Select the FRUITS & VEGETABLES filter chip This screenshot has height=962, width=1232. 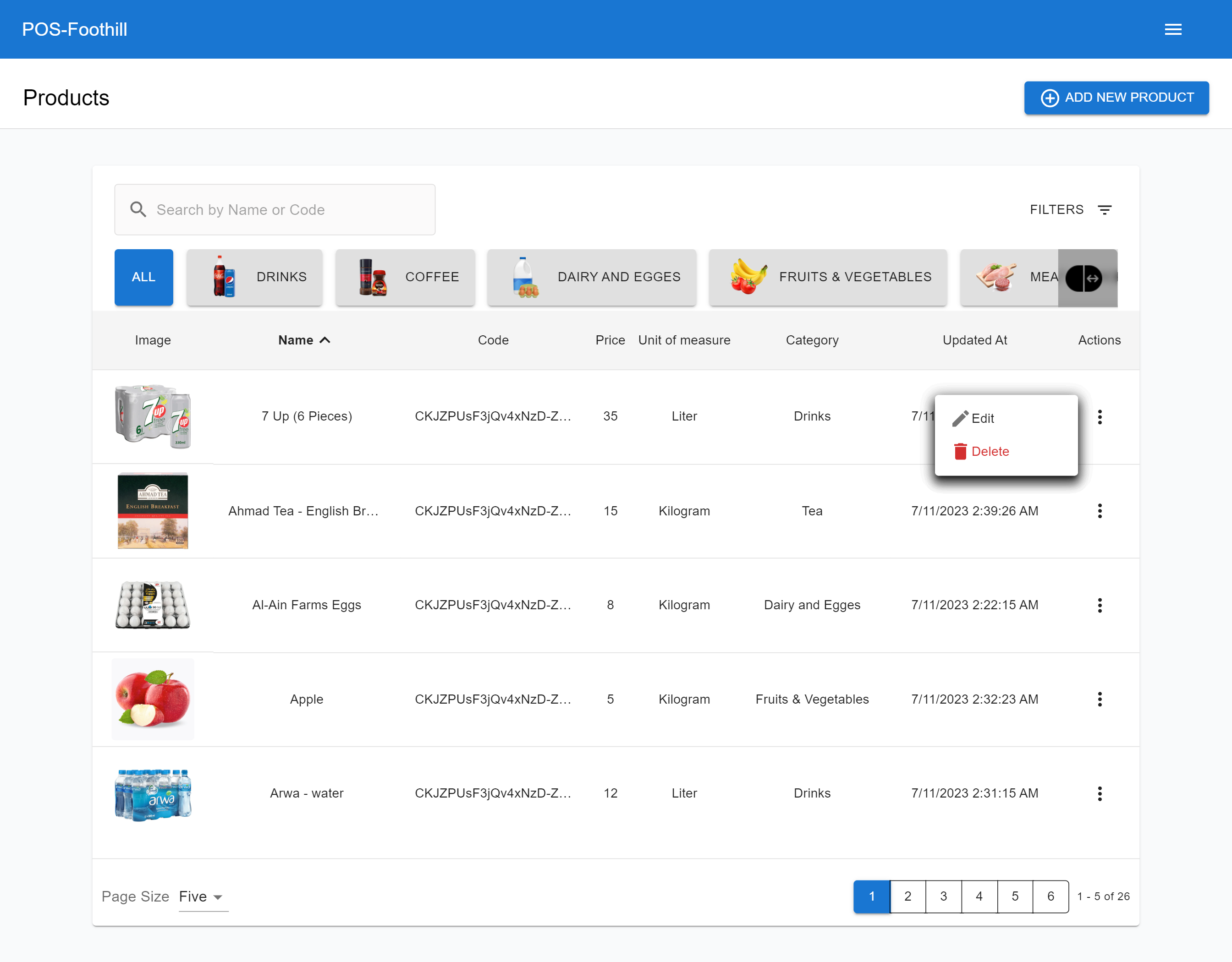(x=827, y=277)
